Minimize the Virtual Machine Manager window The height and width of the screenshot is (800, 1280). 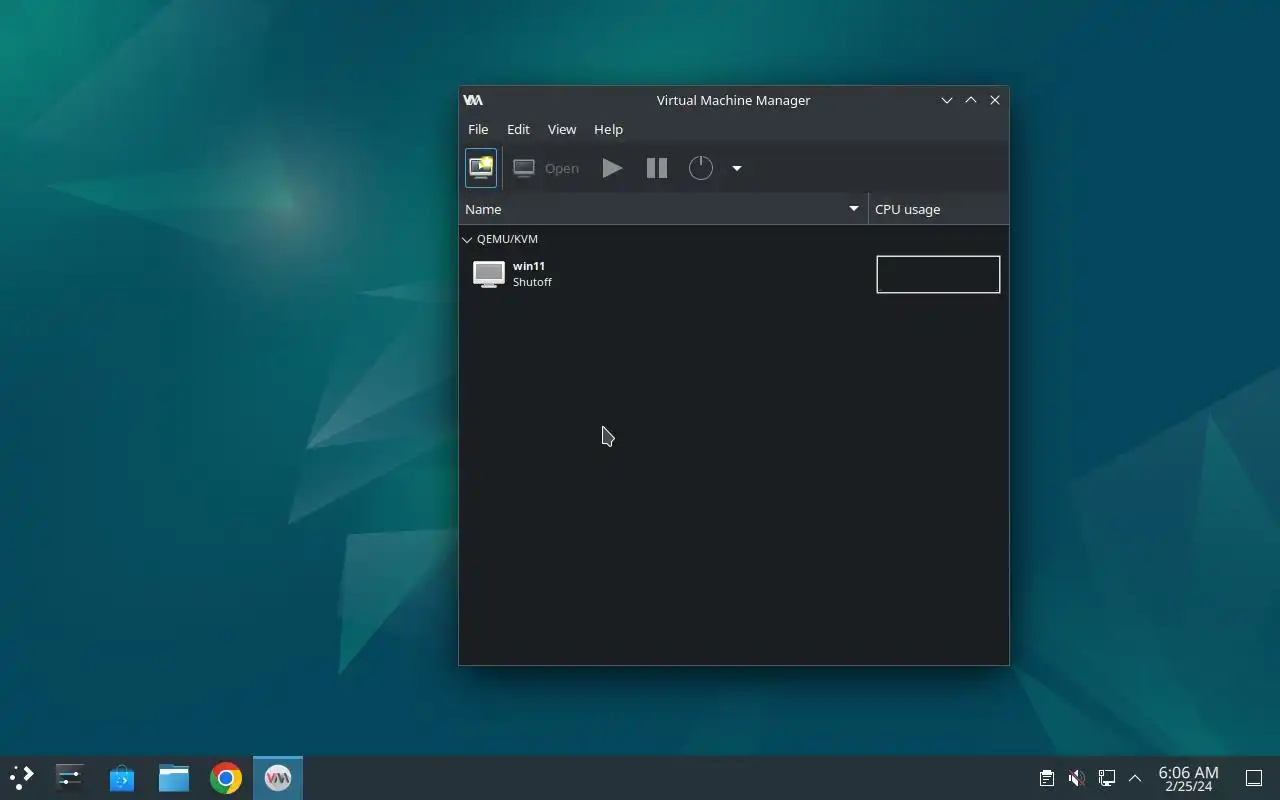click(x=946, y=100)
